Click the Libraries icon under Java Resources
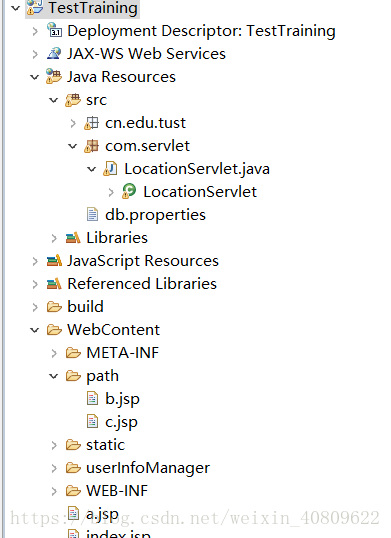 (73, 237)
